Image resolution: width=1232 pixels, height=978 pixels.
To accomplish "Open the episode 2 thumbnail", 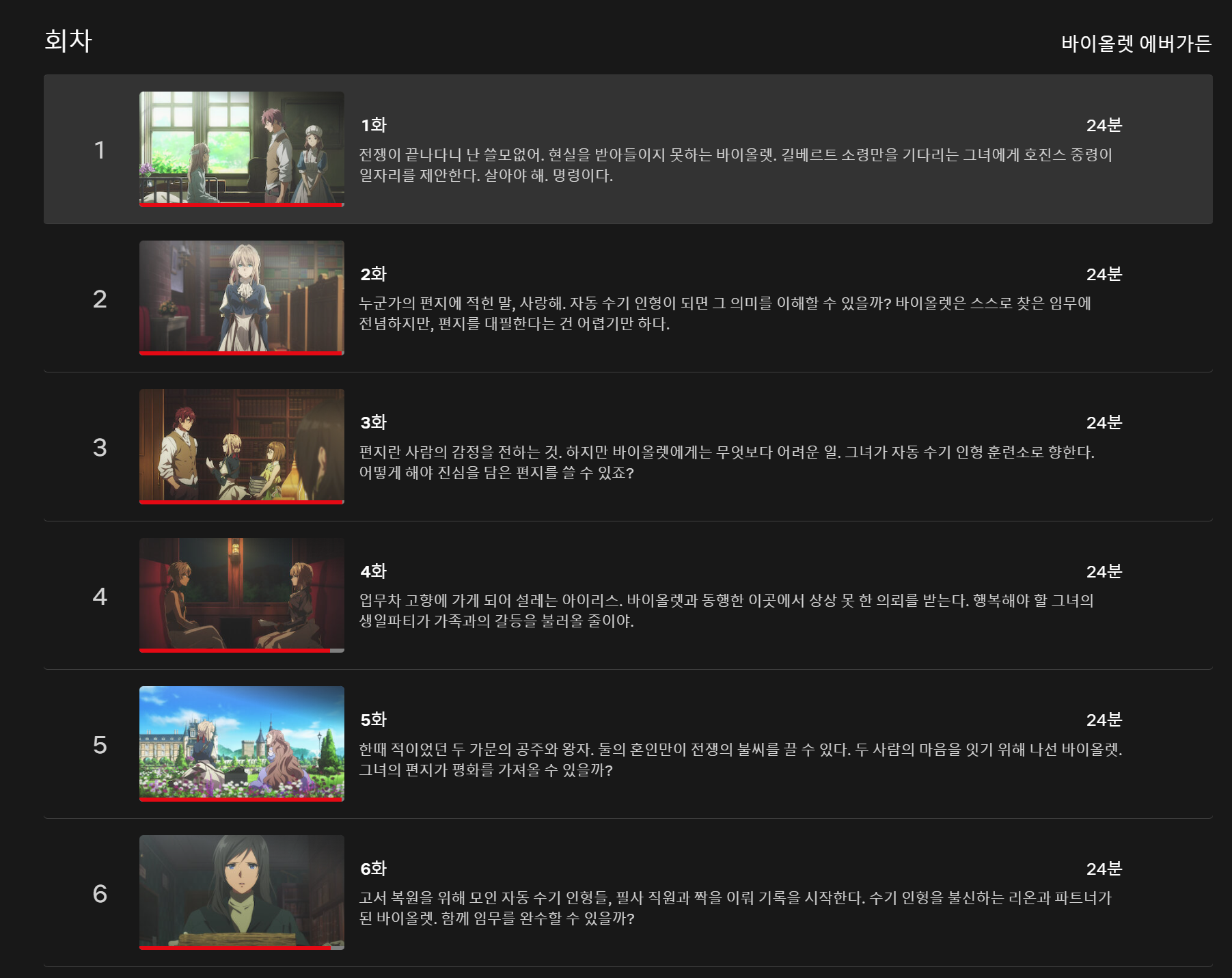I will pyautogui.click(x=242, y=298).
